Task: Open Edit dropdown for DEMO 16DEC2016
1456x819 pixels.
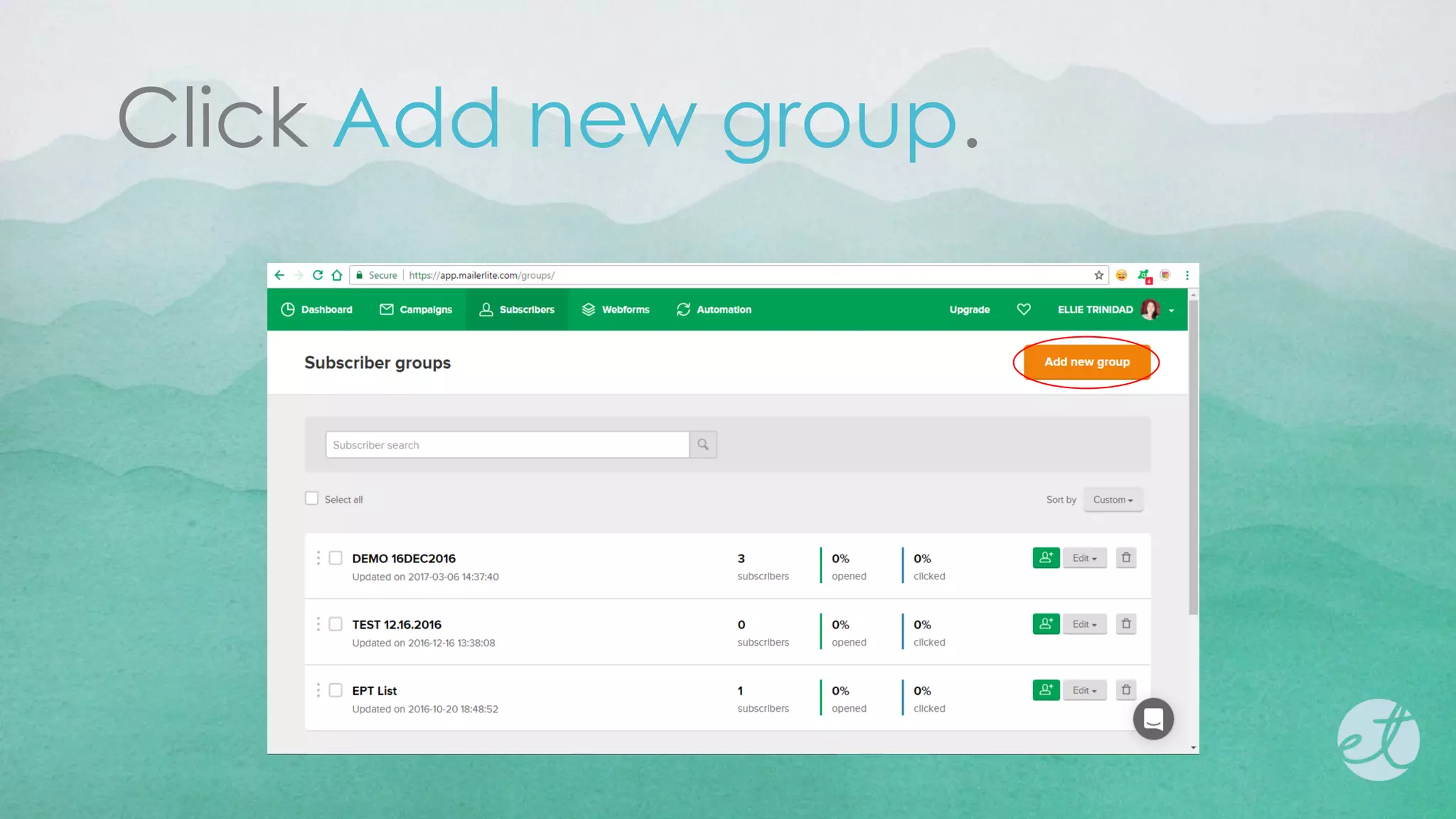Action: click(x=1085, y=558)
